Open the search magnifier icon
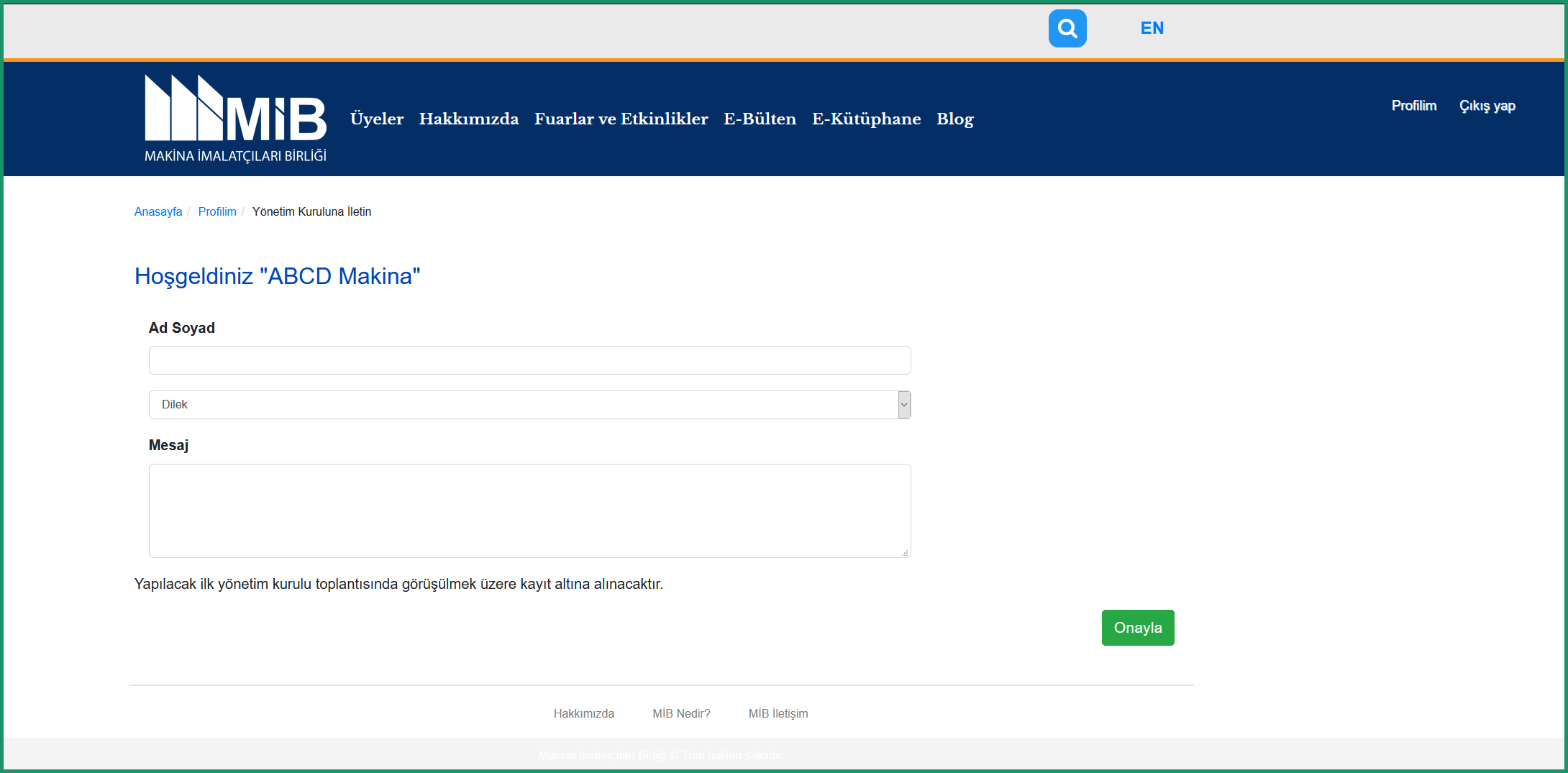Screen dimensions: 1568x773 (x=1067, y=29)
